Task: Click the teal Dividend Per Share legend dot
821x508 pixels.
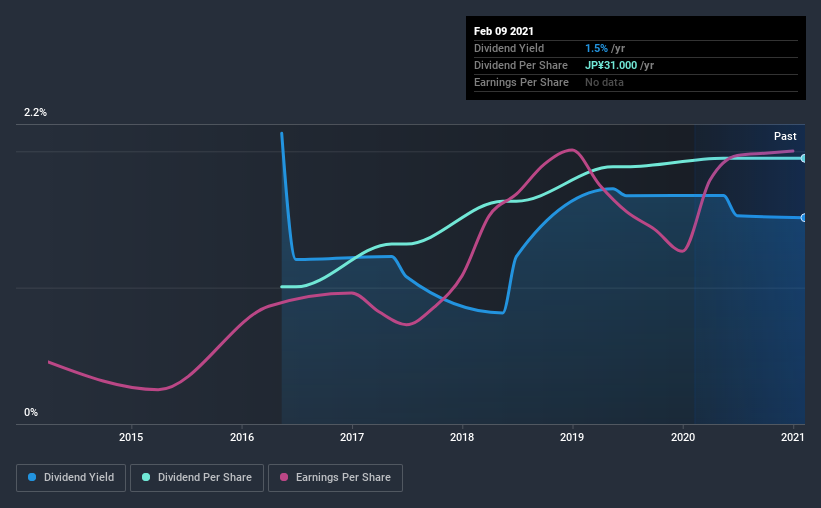Action: click(x=146, y=477)
